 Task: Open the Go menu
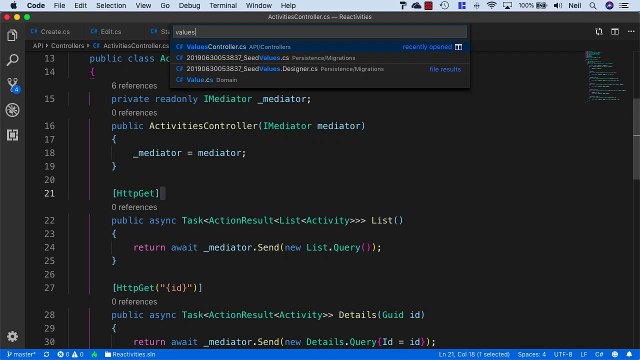[165, 5]
